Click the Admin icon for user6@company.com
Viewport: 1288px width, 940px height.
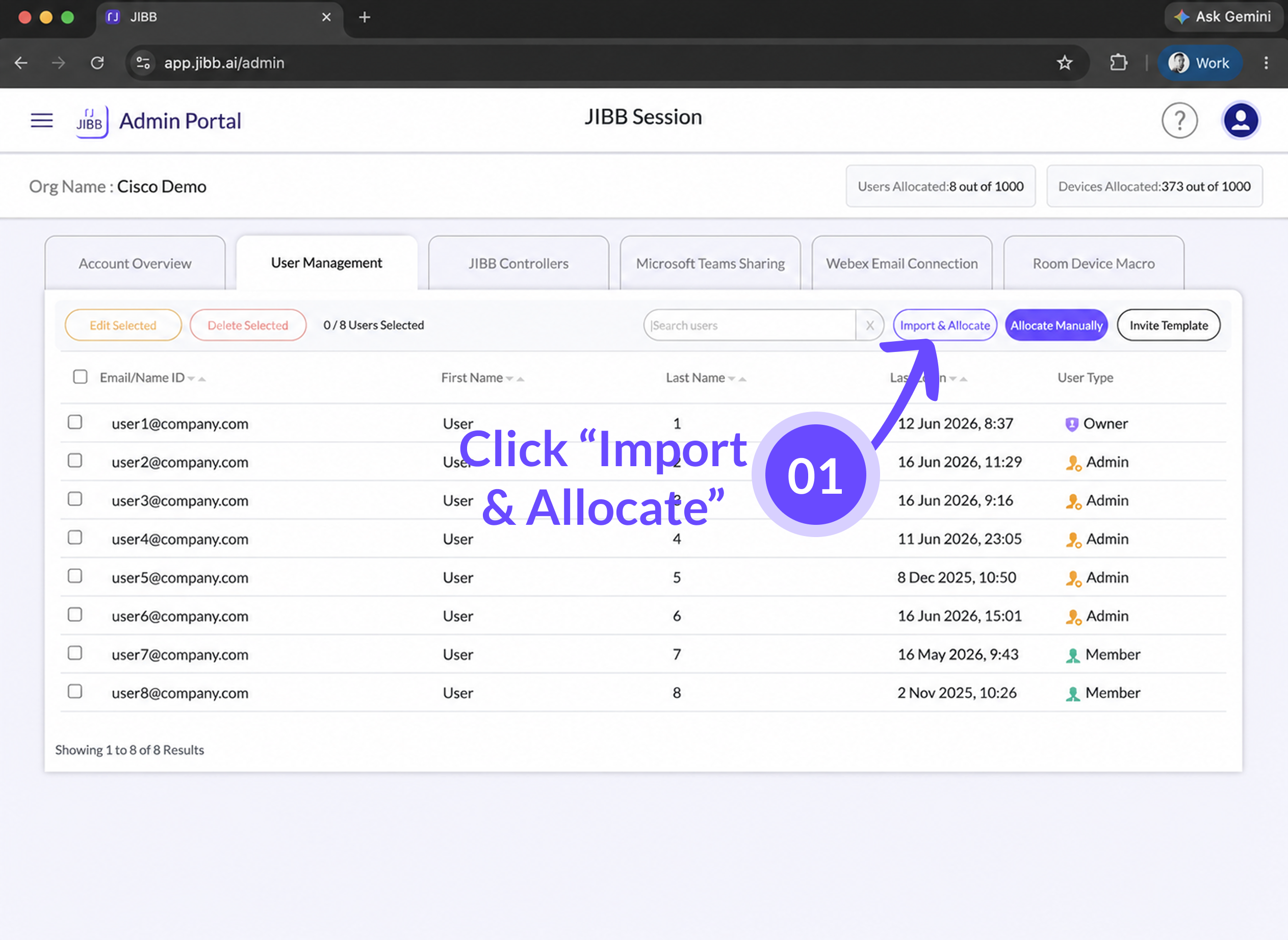pyautogui.click(x=1073, y=617)
